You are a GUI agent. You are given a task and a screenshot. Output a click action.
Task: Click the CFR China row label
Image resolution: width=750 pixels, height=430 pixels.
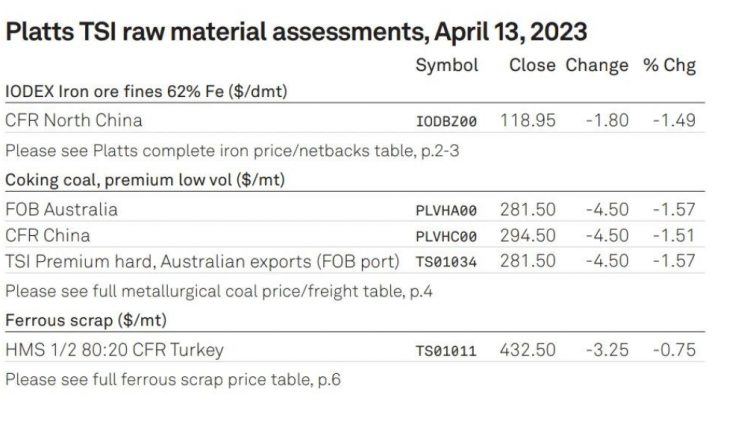pos(47,235)
